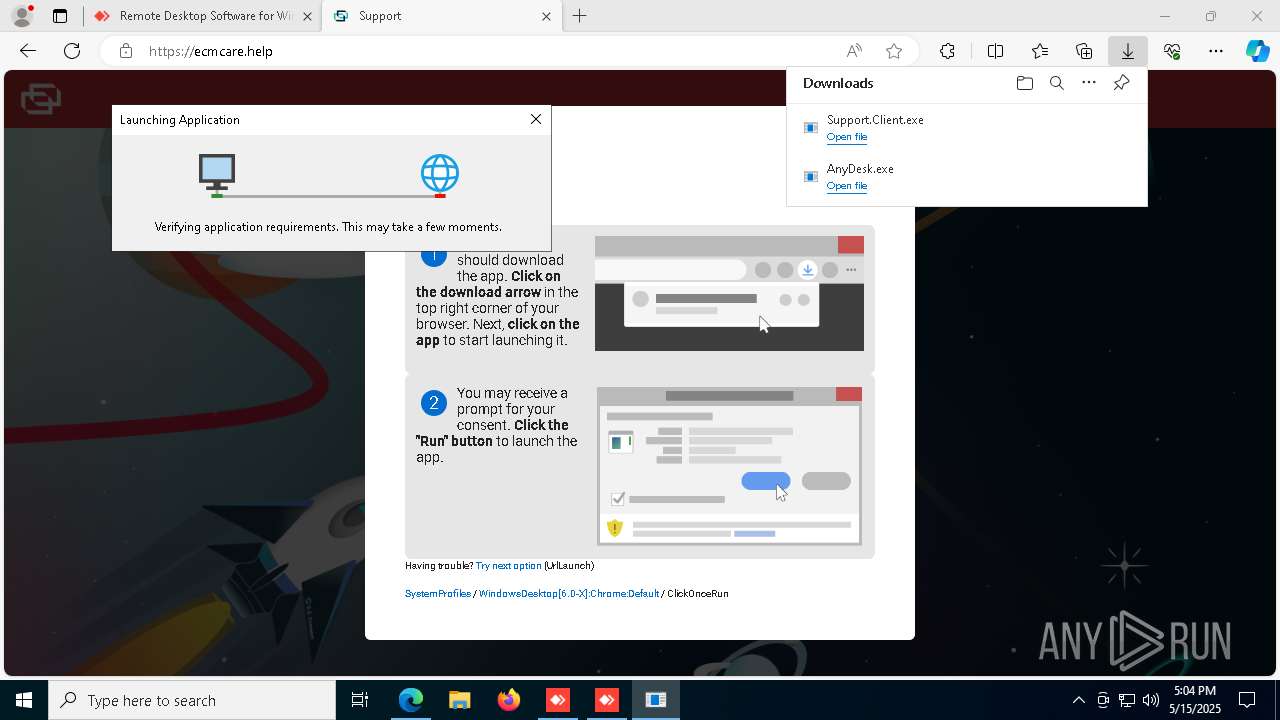Open Collections panel
The height and width of the screenshot is (720, 1280).
[x=1084, y=51]
